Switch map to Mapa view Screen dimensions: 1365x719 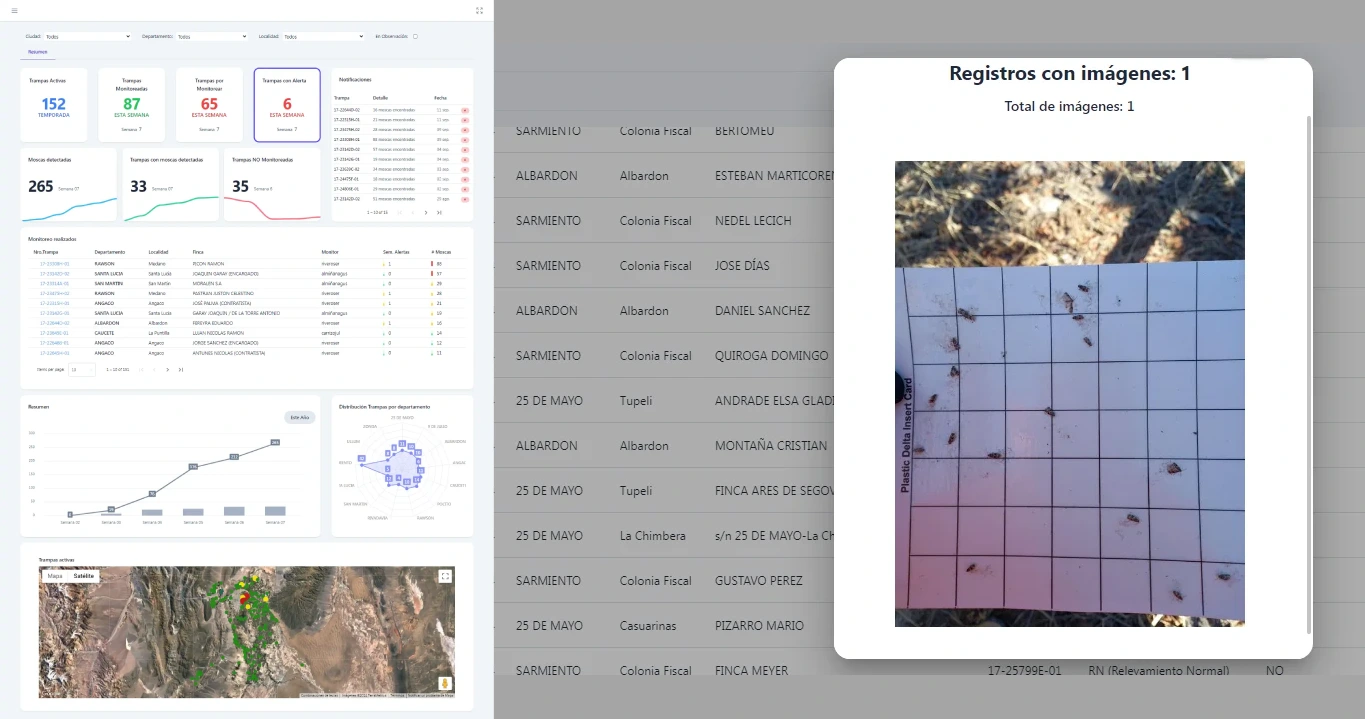[55, 576]
